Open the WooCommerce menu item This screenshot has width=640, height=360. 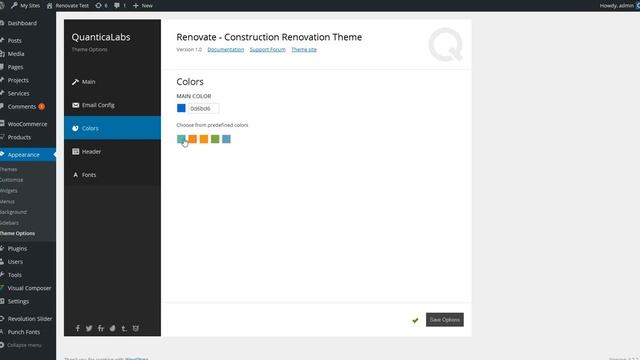27,124
